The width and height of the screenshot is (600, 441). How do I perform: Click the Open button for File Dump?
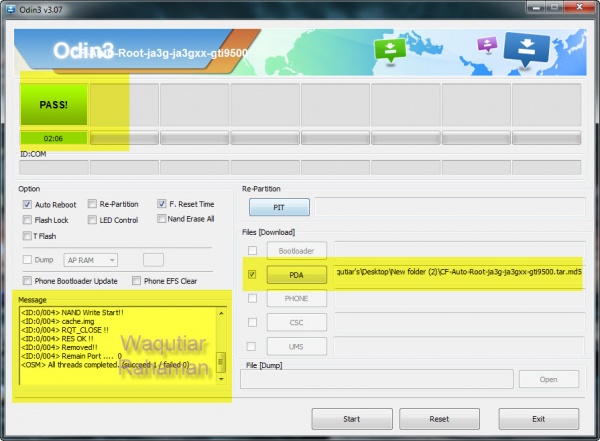click(548, 379)
